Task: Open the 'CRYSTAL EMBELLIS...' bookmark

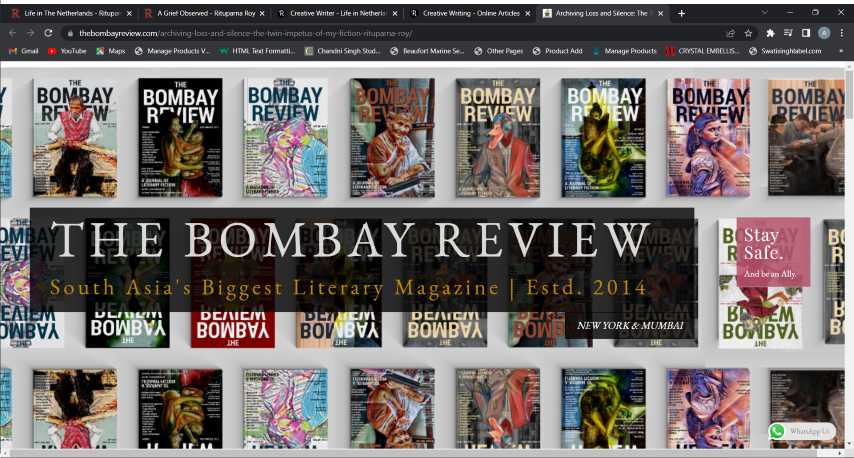Action: [703, 51]
